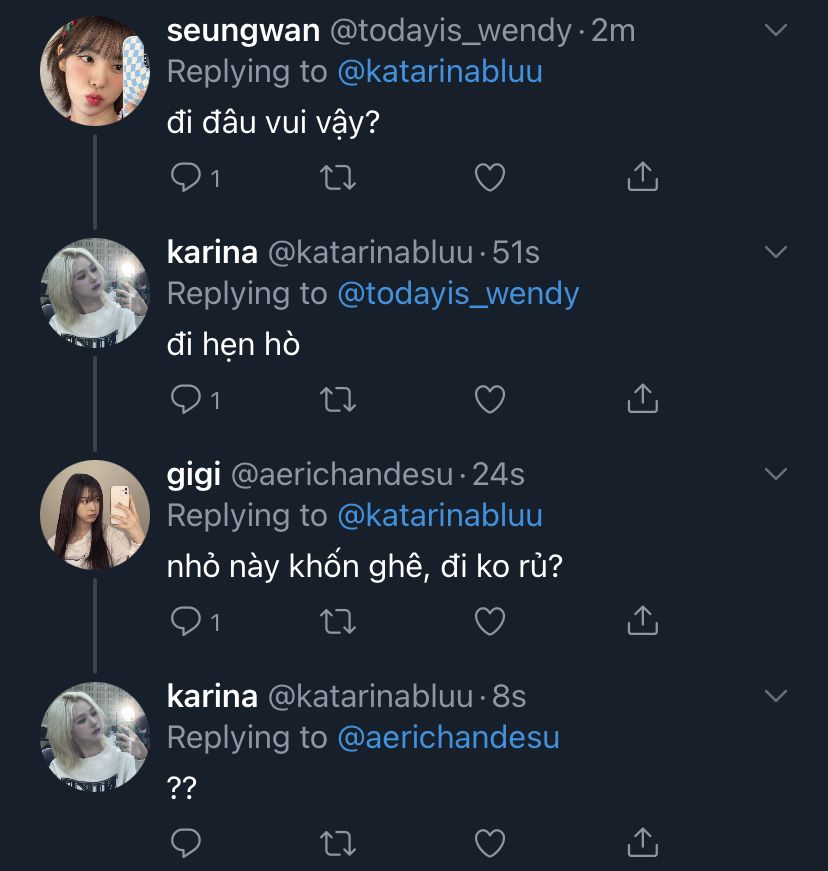The height and width of the screenshot is (871, 828).
Task: Open chevron menu on karina's "??" tweet
Action: [776, 695]
